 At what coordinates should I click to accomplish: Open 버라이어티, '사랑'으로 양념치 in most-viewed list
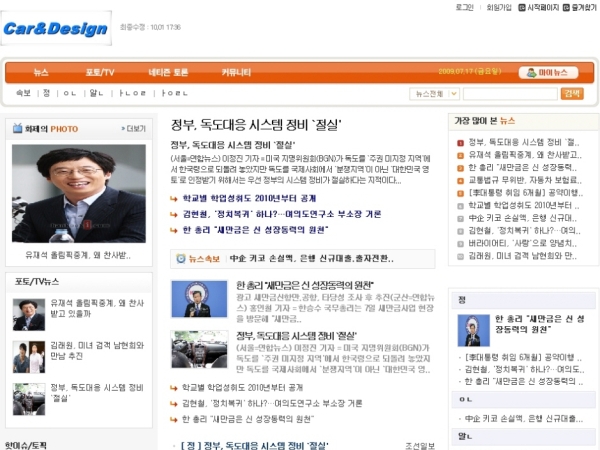tap(523, 243)
